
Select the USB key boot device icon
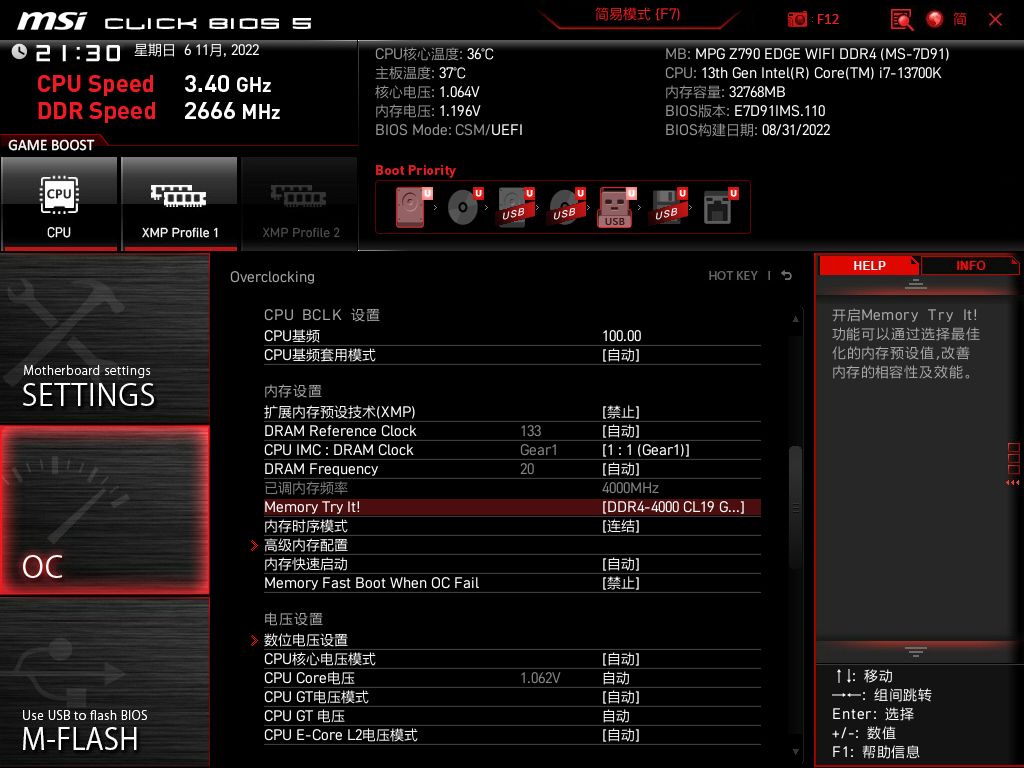pyautogui.click(x=616, y=207)
